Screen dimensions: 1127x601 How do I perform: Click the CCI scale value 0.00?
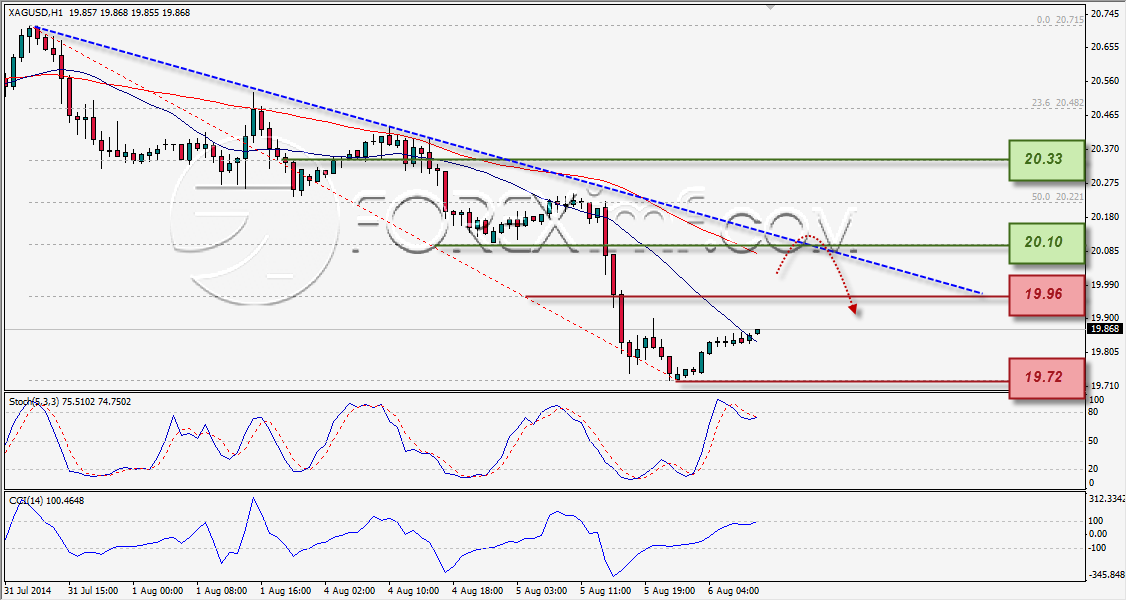1098,533
